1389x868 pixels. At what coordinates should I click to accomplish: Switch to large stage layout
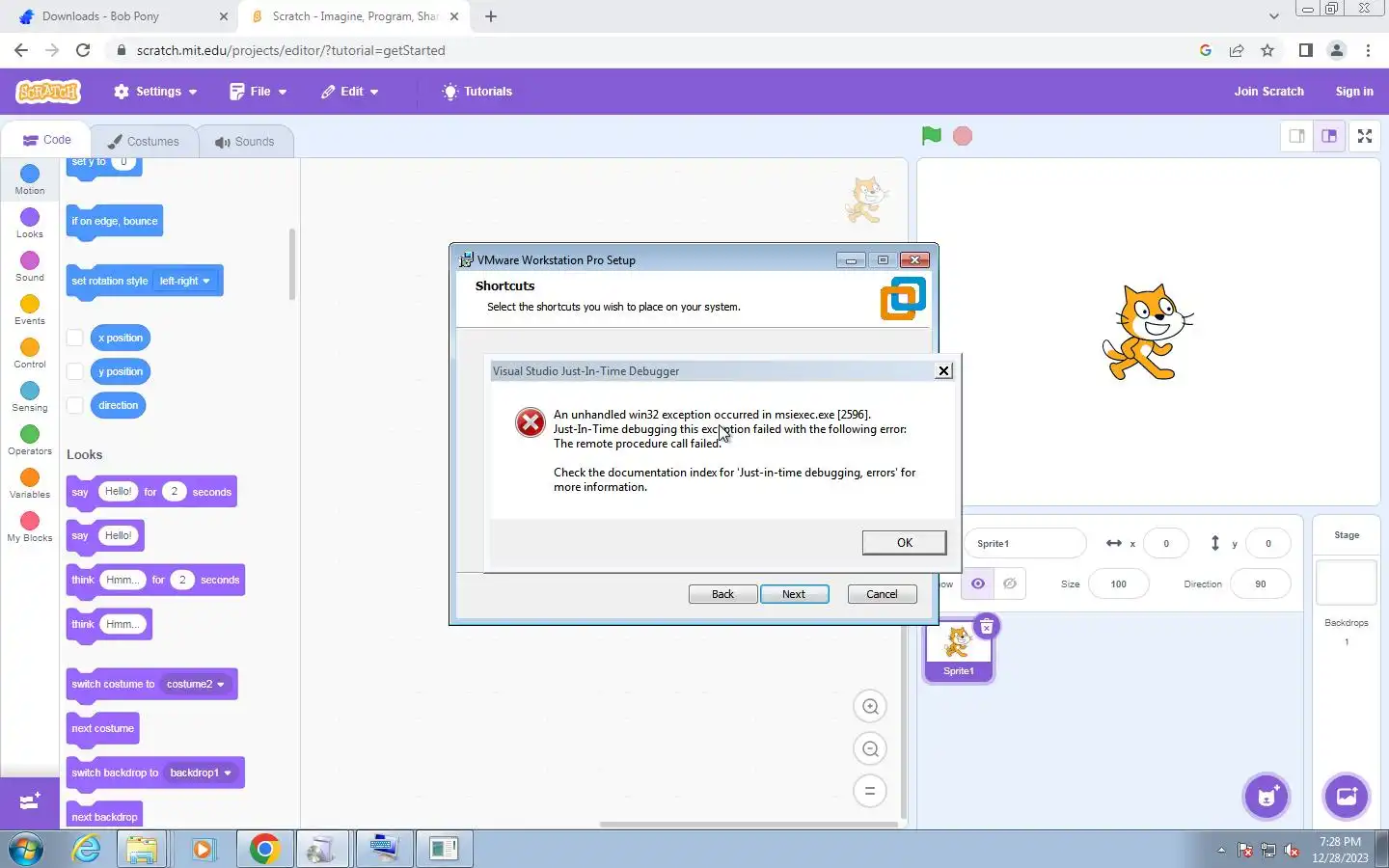1329,136
